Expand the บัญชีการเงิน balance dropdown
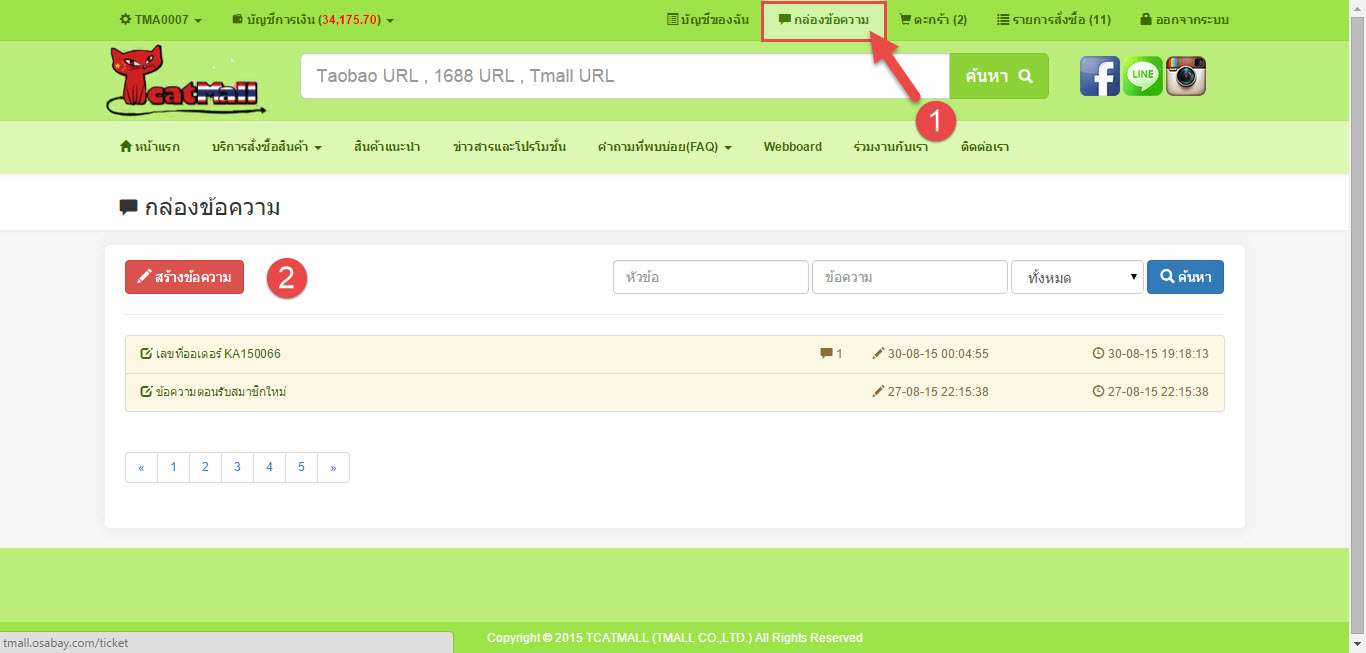 coord(313,20)
